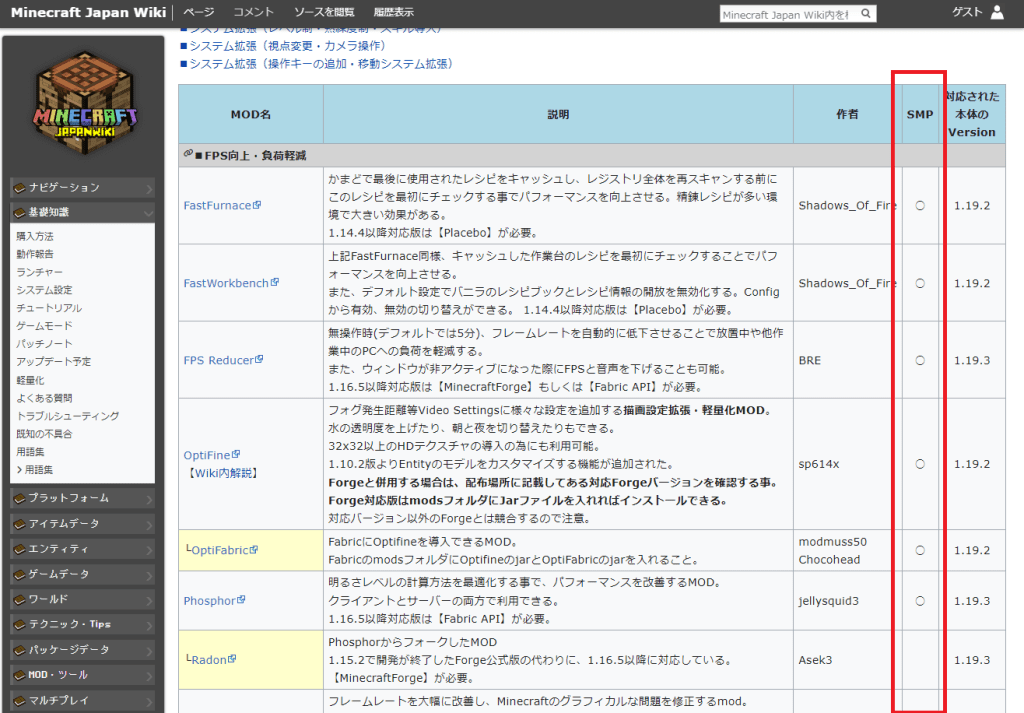
Task: Open パッチノート in the sidebar
Action: 44,343
